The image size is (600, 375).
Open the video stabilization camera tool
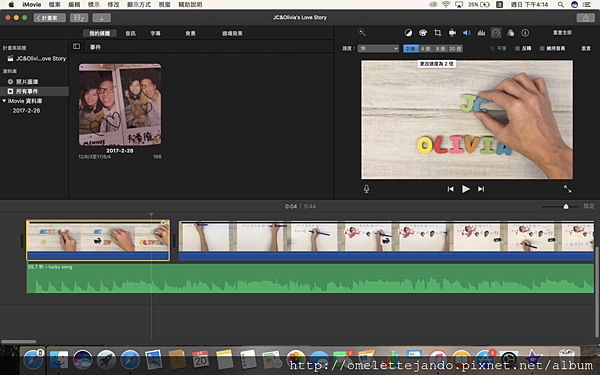tap(452, 33)
